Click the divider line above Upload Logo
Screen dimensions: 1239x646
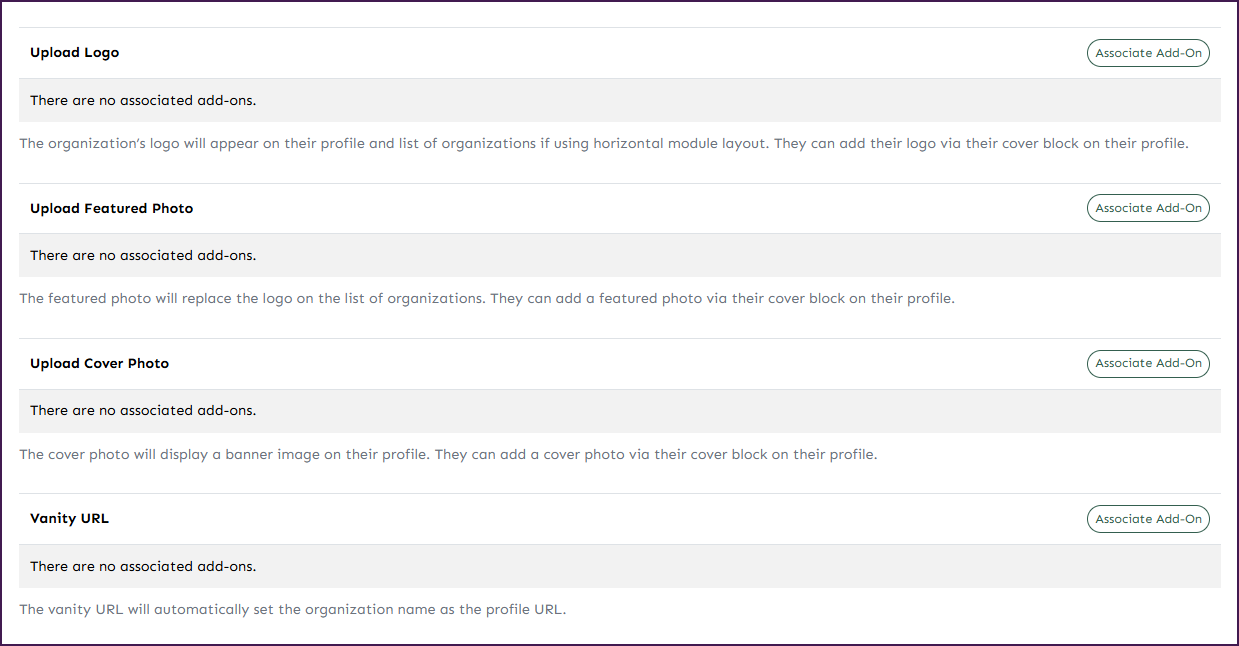point(620,28)
